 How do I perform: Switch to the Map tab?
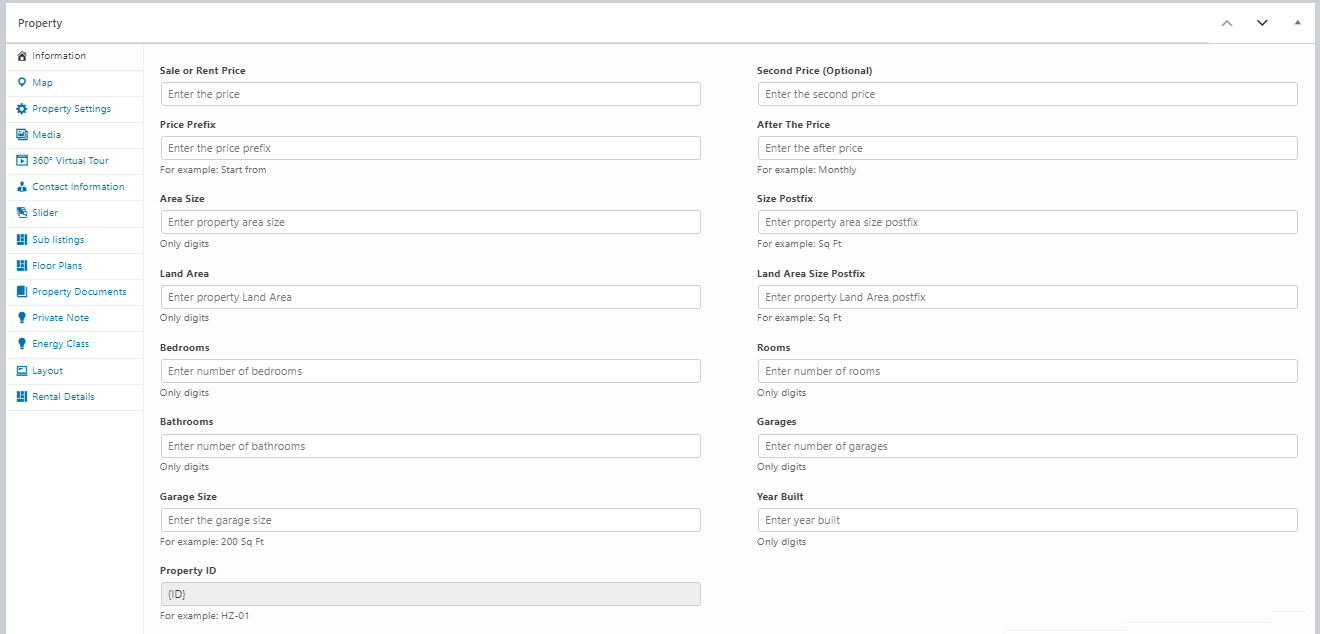[75, 83]
